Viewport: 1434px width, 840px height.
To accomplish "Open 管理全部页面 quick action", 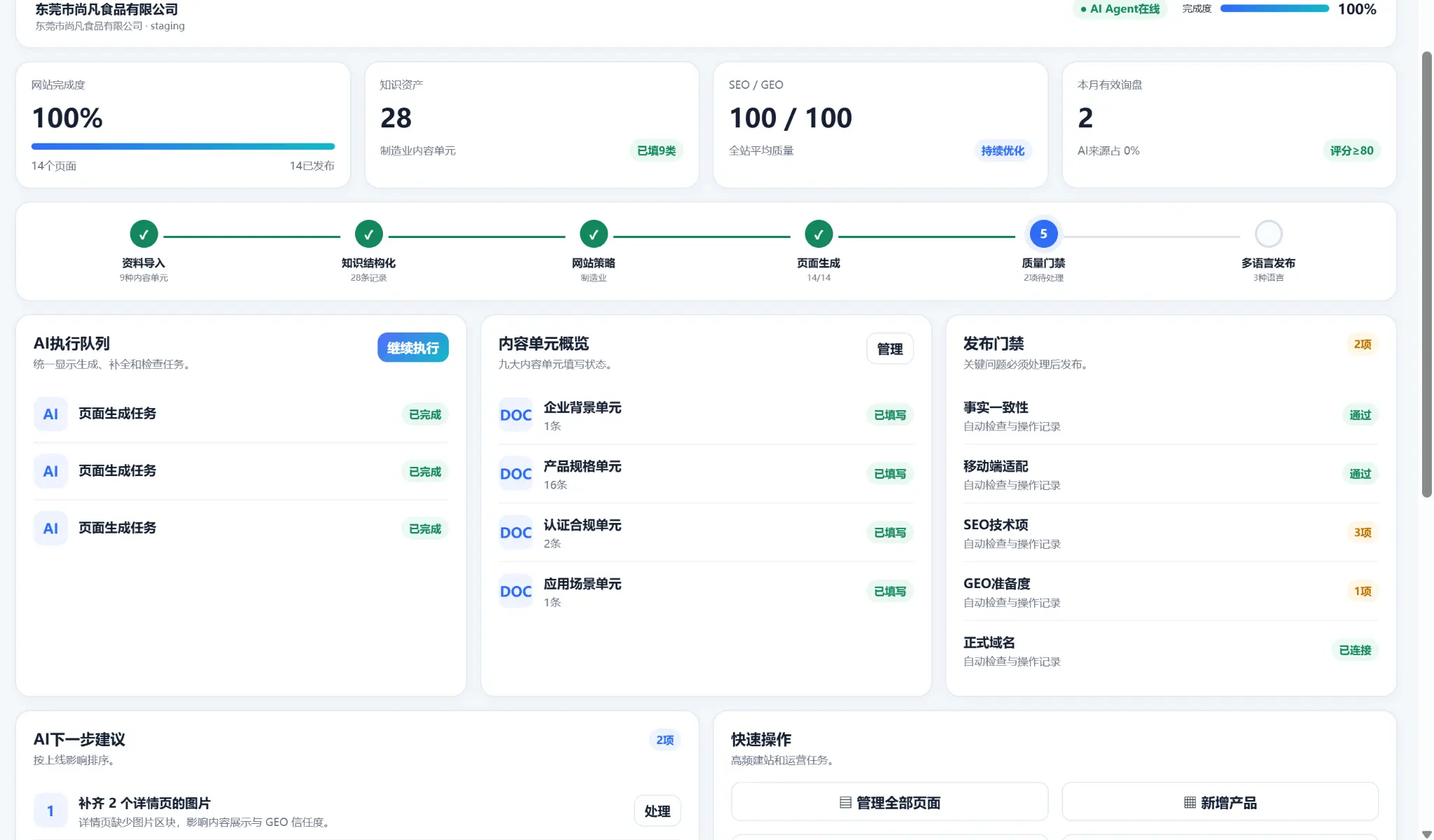I will click(889, 802).
